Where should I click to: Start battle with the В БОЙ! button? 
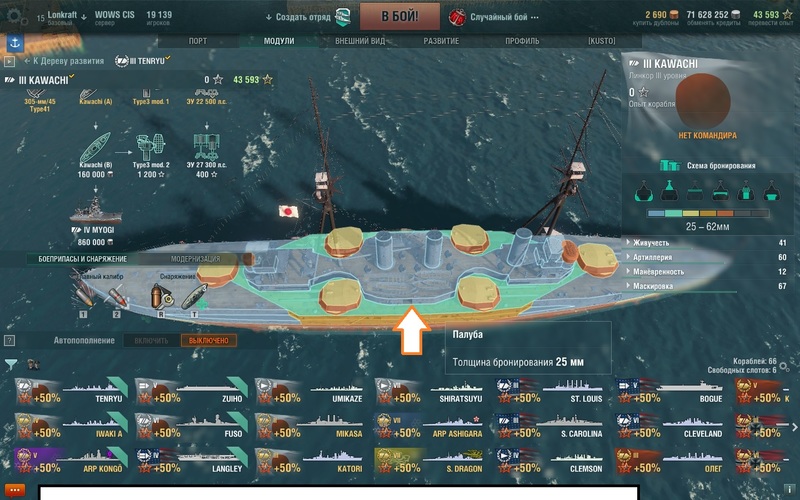[399, 16]
